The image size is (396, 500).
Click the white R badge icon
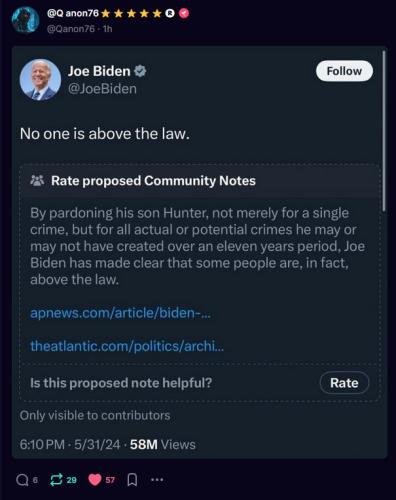(x=170, y=13)
